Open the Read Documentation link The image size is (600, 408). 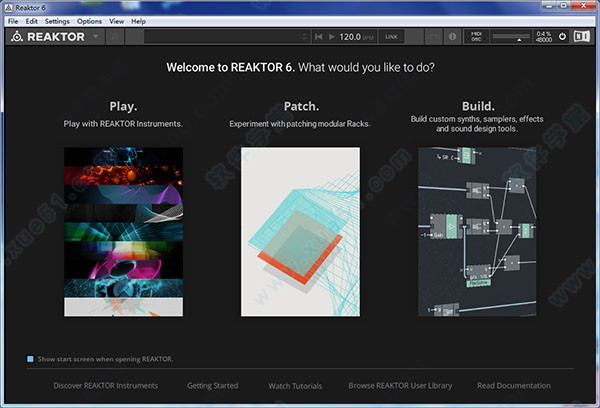pyautogui.click(x=514, y=386)
